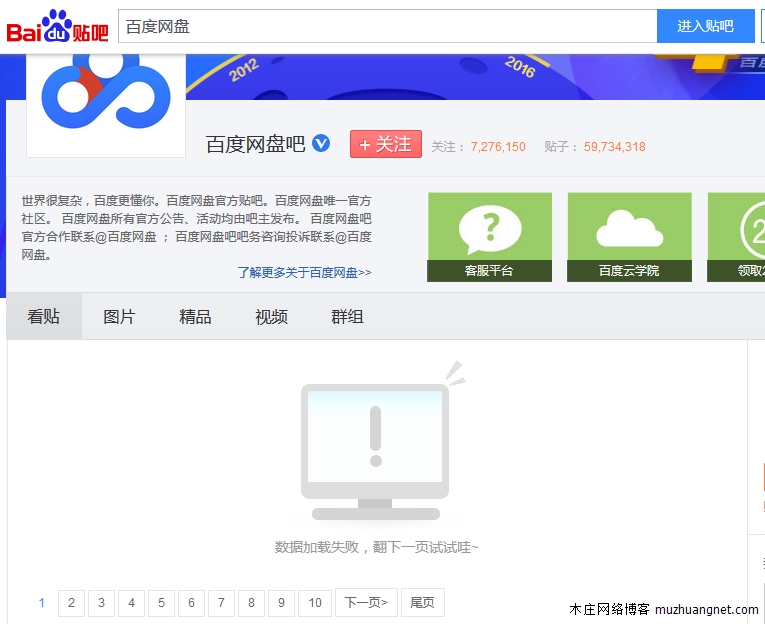Viewport: 765px width, 624px height.
Task: Click current page number 1
Action: (x=42, y=603)
